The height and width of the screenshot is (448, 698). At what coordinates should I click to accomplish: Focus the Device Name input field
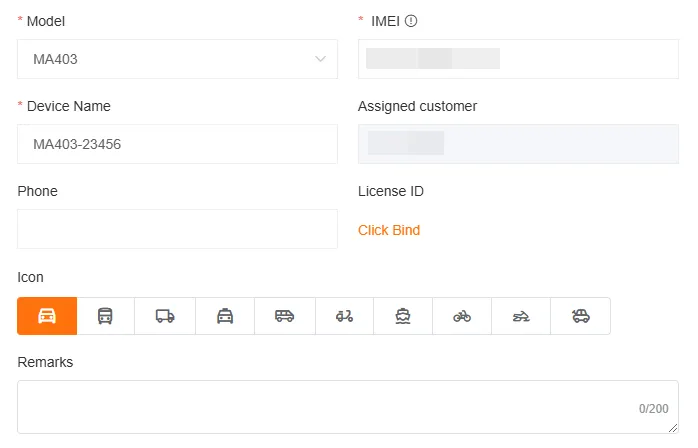177,144
